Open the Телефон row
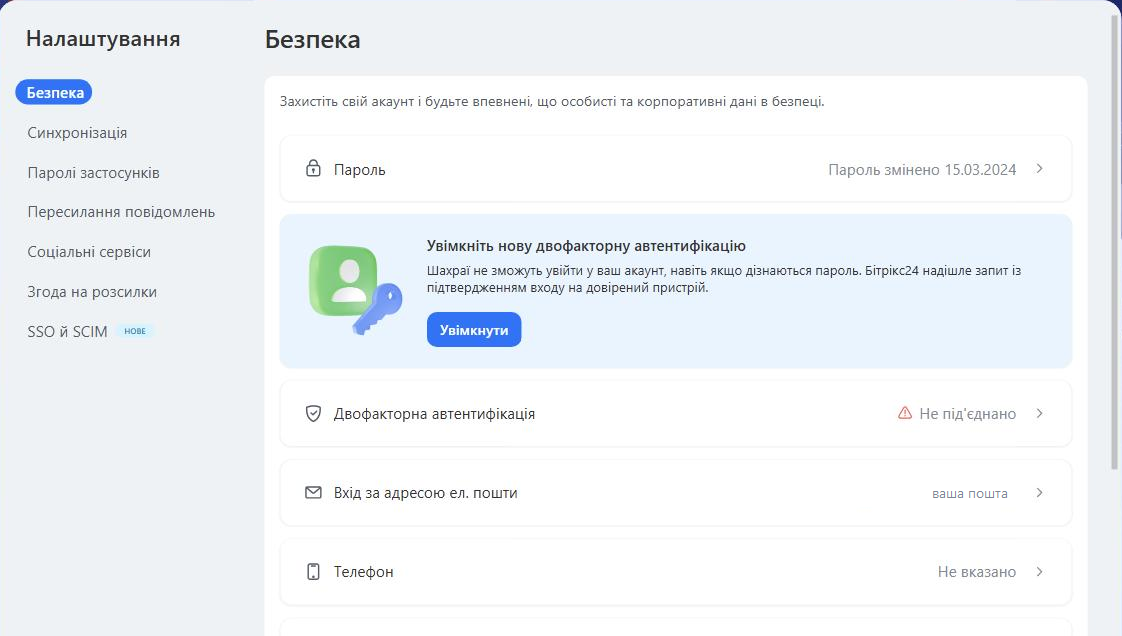This screenshot has width=1122, height=636. (675, 572)
